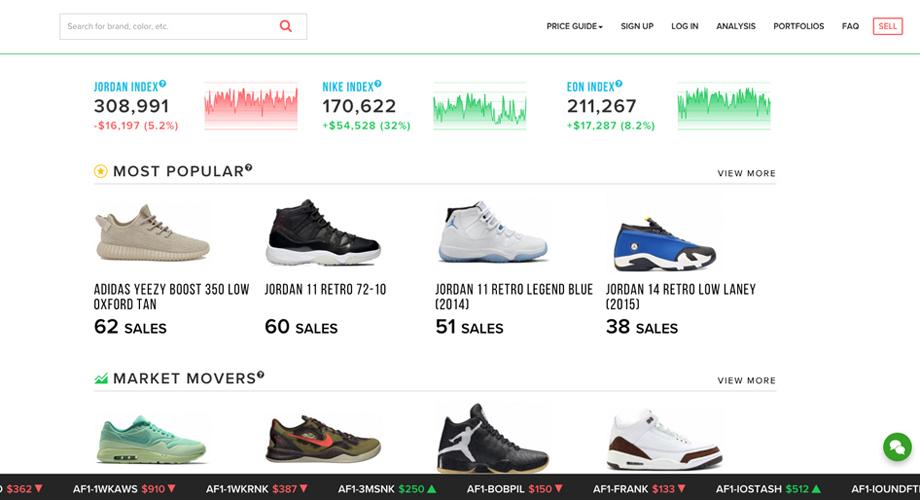The height and width of the screenshot is (500, 920).
Task: Open the Analysis menu item
Action: point(736,26)
